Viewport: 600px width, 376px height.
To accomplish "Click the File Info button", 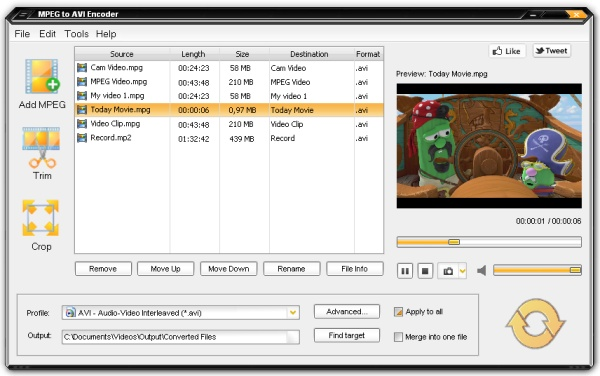I will click(354, 269).
